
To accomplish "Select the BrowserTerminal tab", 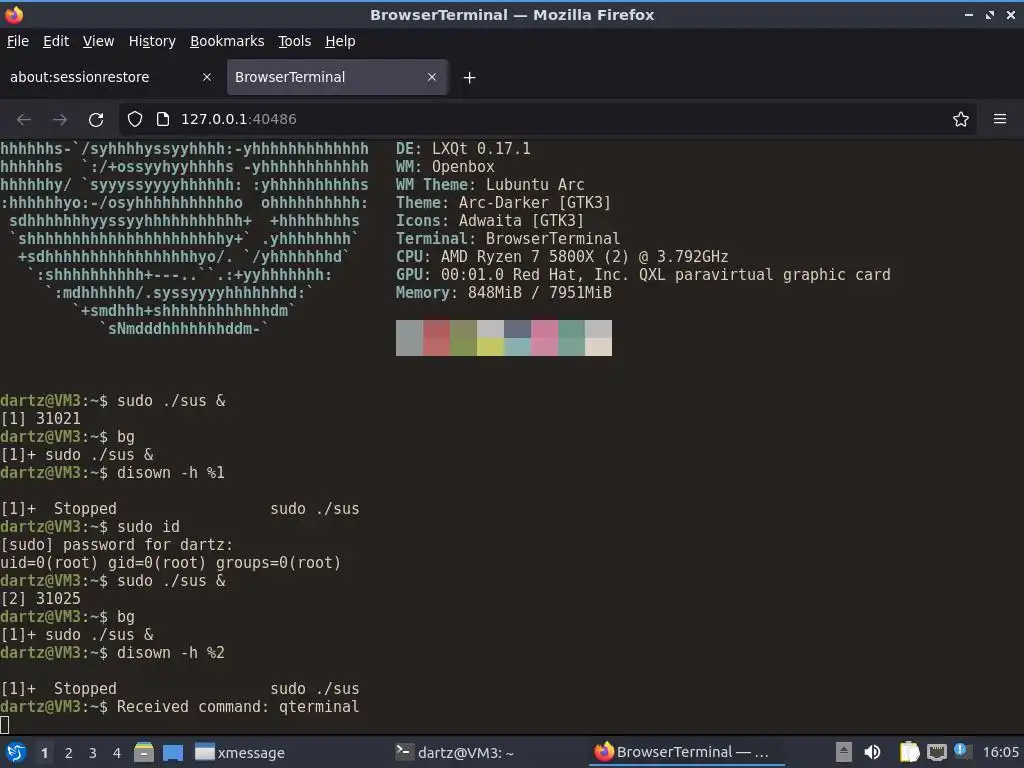I will click(337, 77).
